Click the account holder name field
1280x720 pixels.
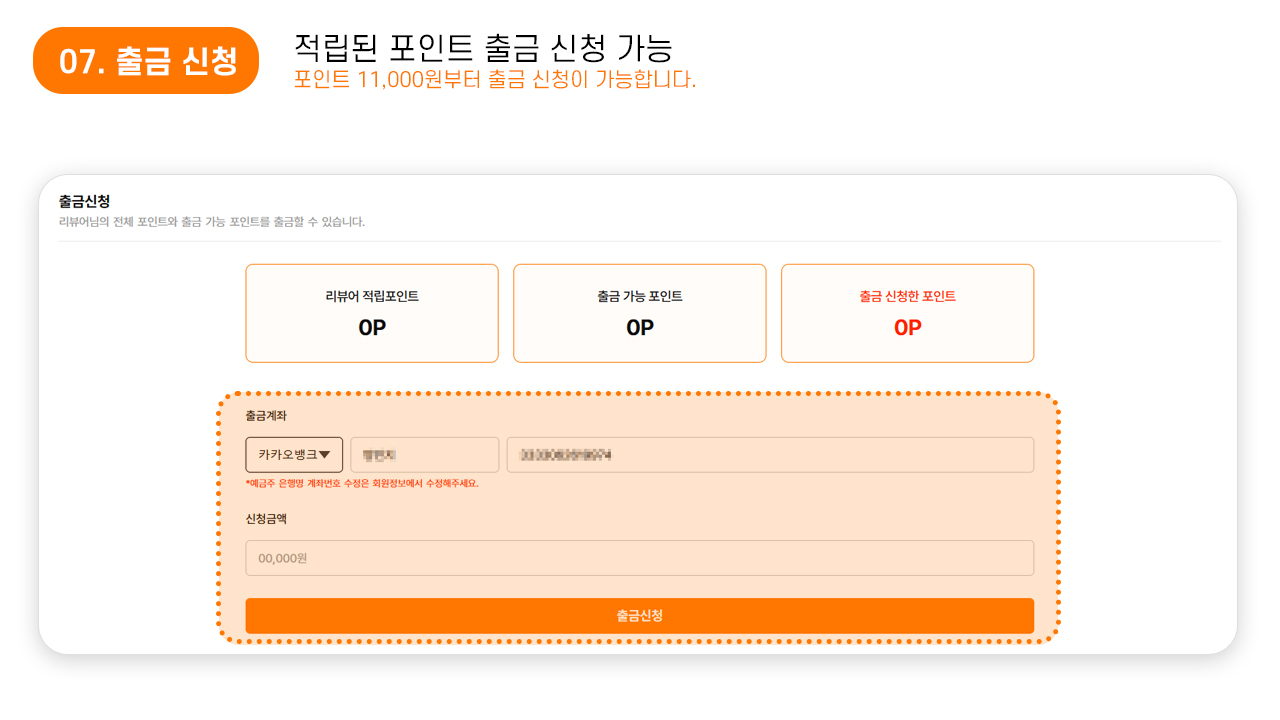pos(424,455)
